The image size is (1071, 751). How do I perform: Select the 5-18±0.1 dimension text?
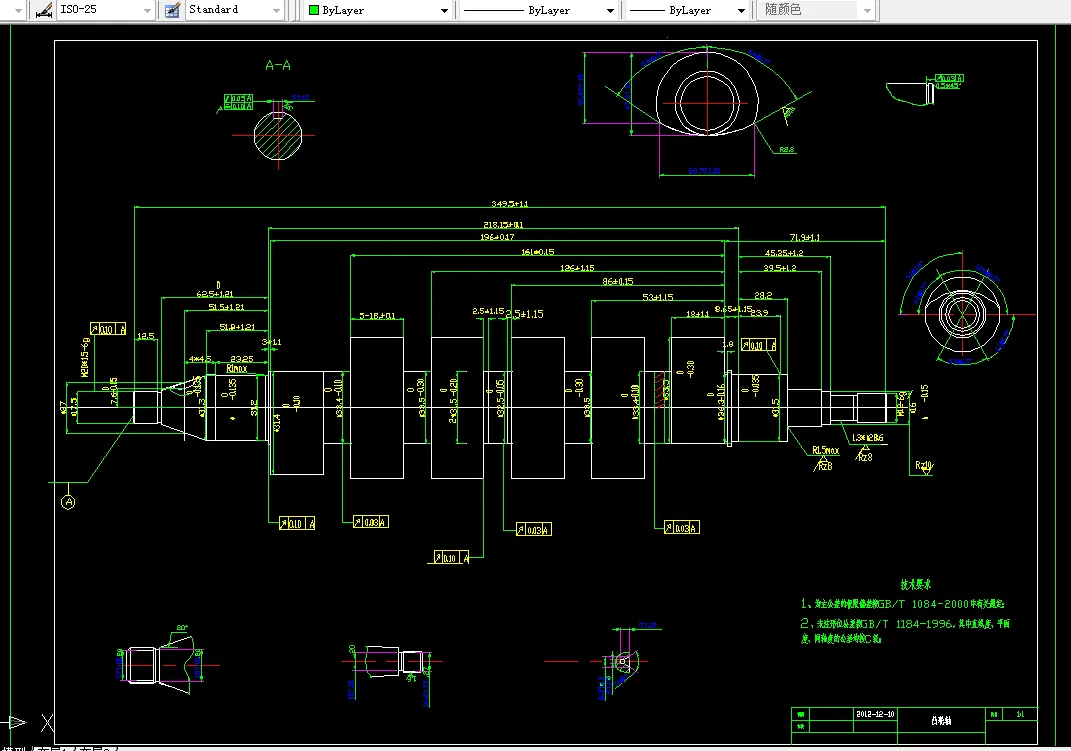(378, 315)
